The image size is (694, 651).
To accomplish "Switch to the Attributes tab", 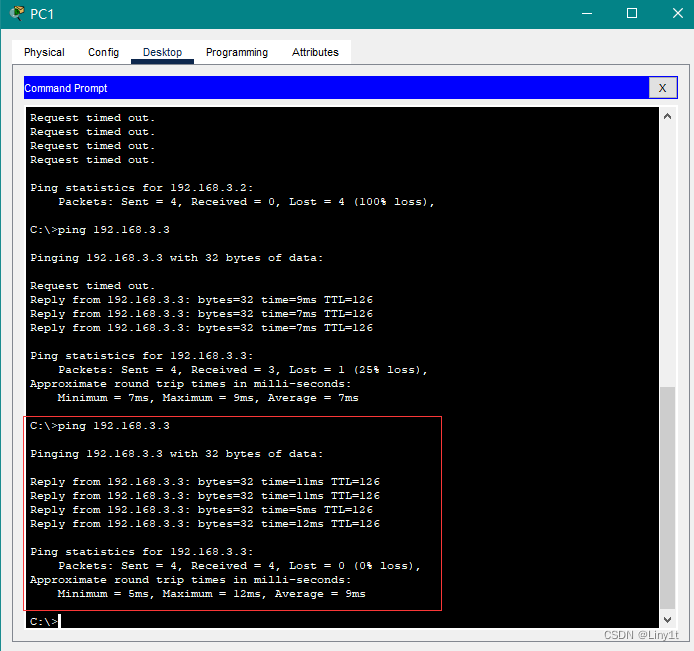I will [x=315, y=52].
